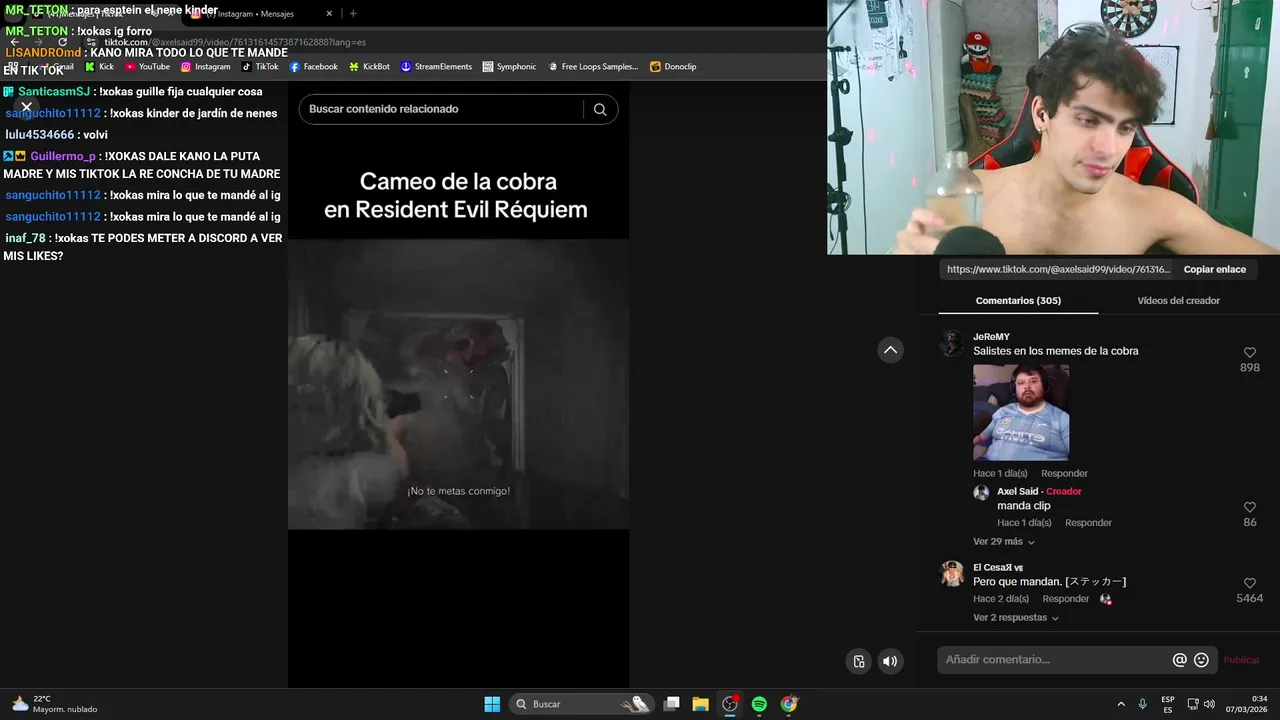1280x720 pixels.
Task: Go to previous video with up chevron
Action: pos(890,350)
